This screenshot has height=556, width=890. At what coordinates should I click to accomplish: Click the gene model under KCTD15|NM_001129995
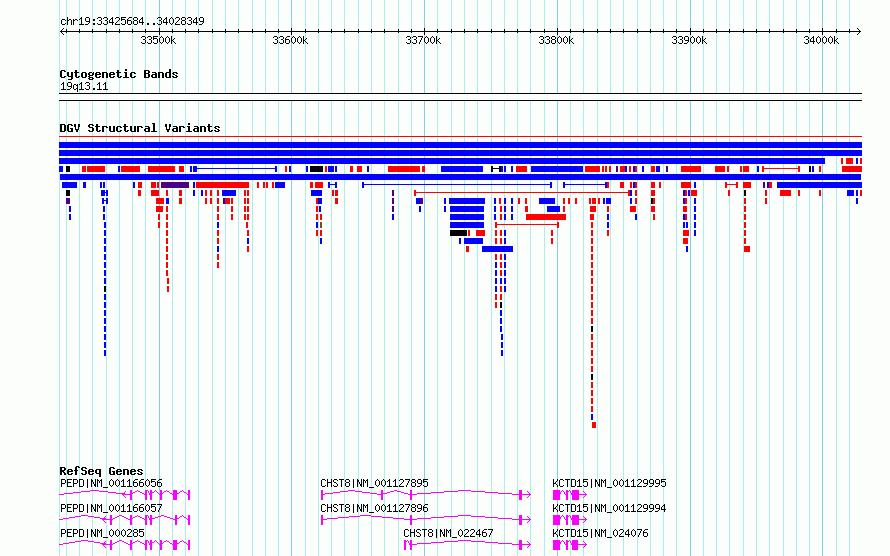(x=570, y=495)
